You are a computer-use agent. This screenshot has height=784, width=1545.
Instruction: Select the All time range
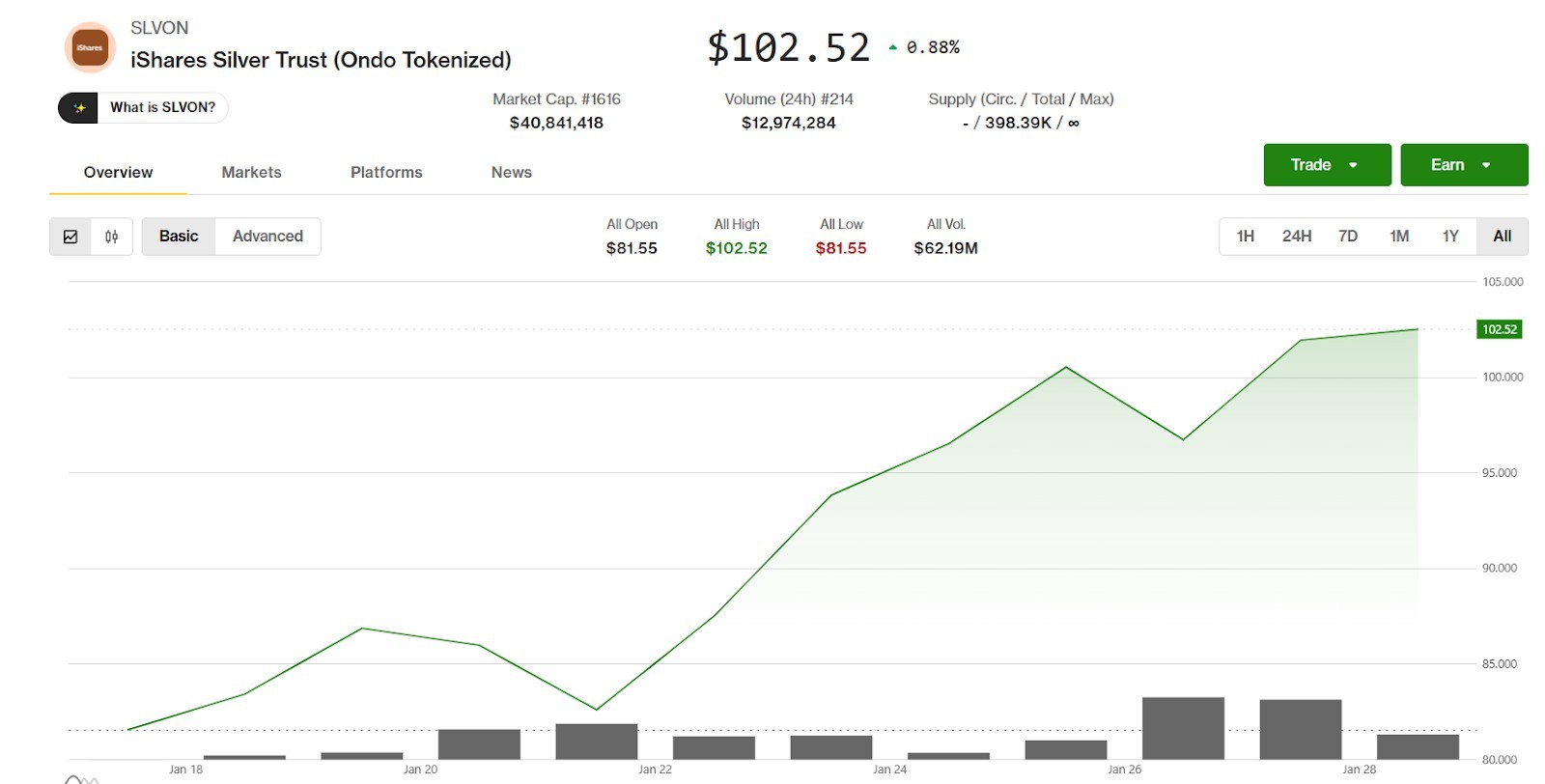click(x=1503, y=237)
